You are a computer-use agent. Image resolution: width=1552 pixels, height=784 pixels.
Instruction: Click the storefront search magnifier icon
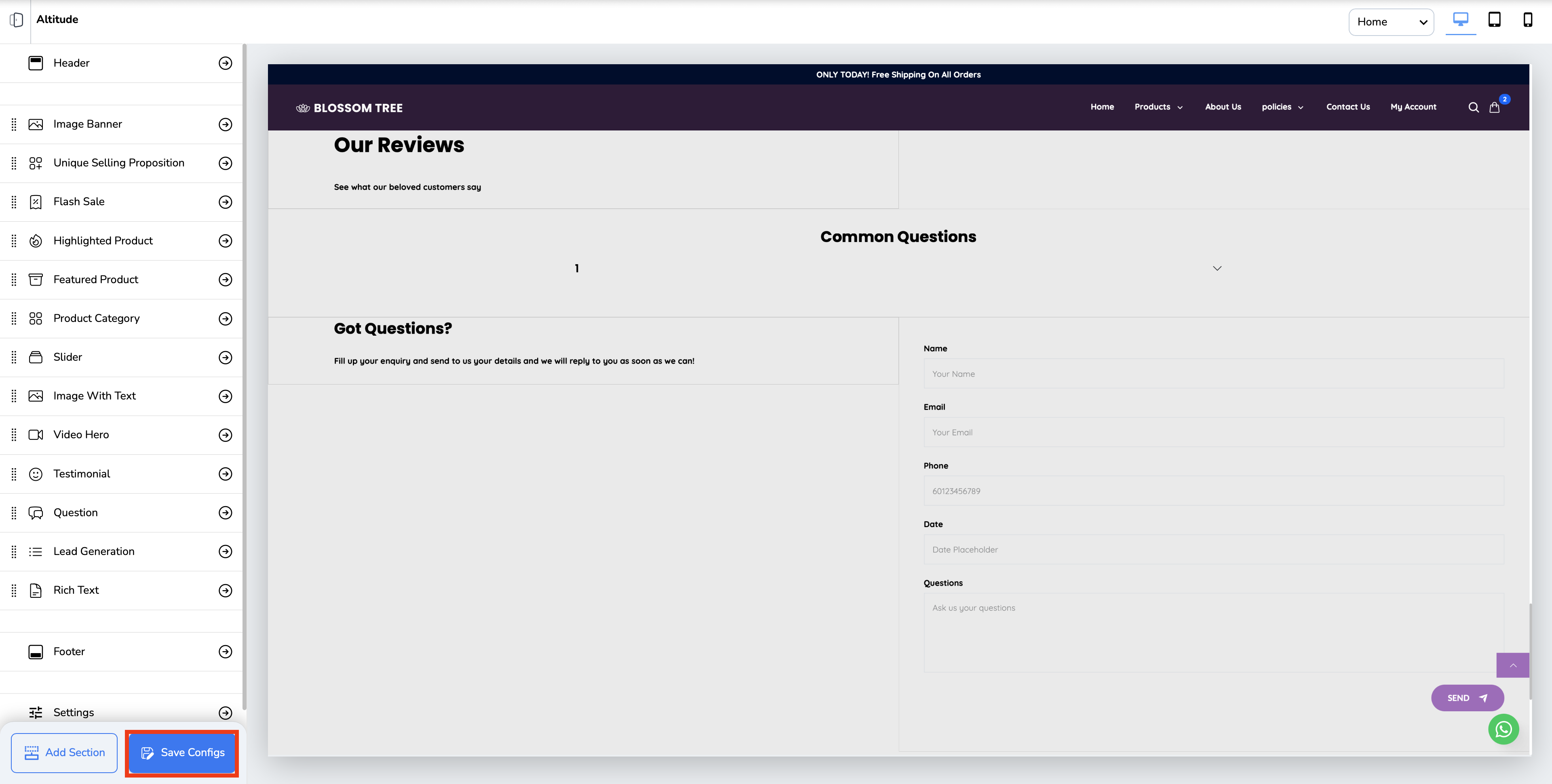1473,107
